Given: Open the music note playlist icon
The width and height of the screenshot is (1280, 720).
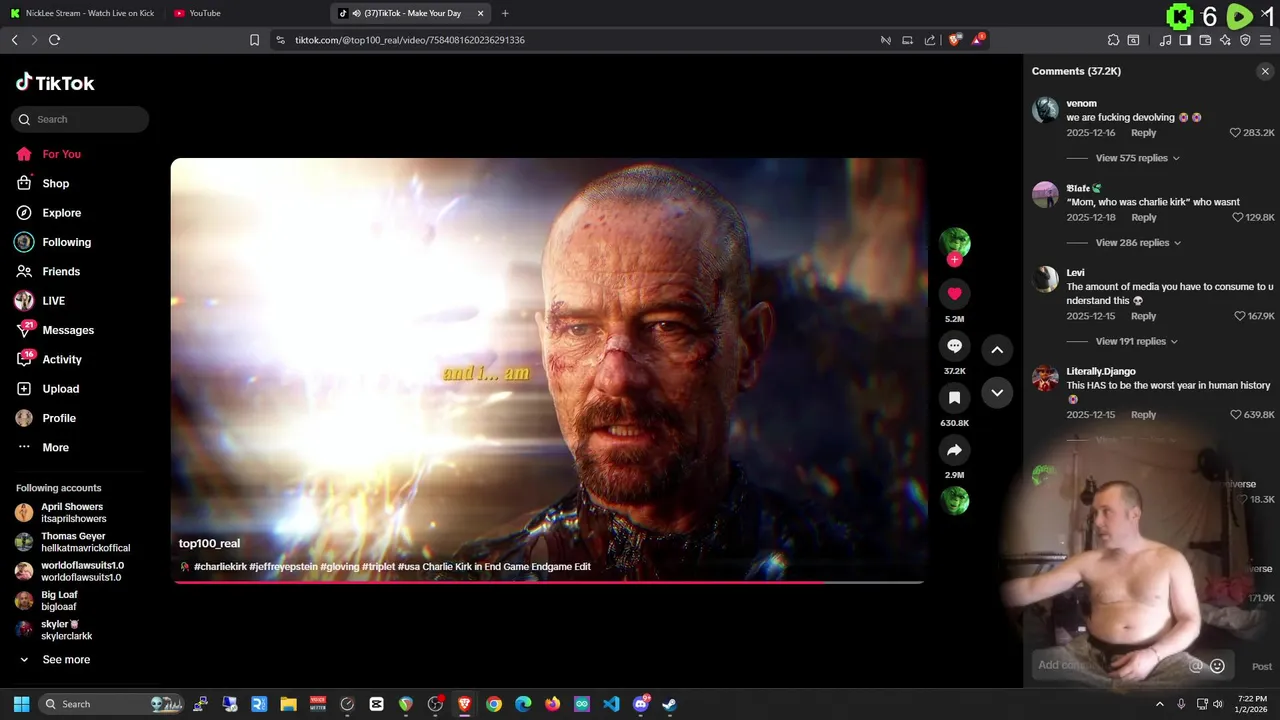Looking at the screenshot, I should tap(1165, 40).
